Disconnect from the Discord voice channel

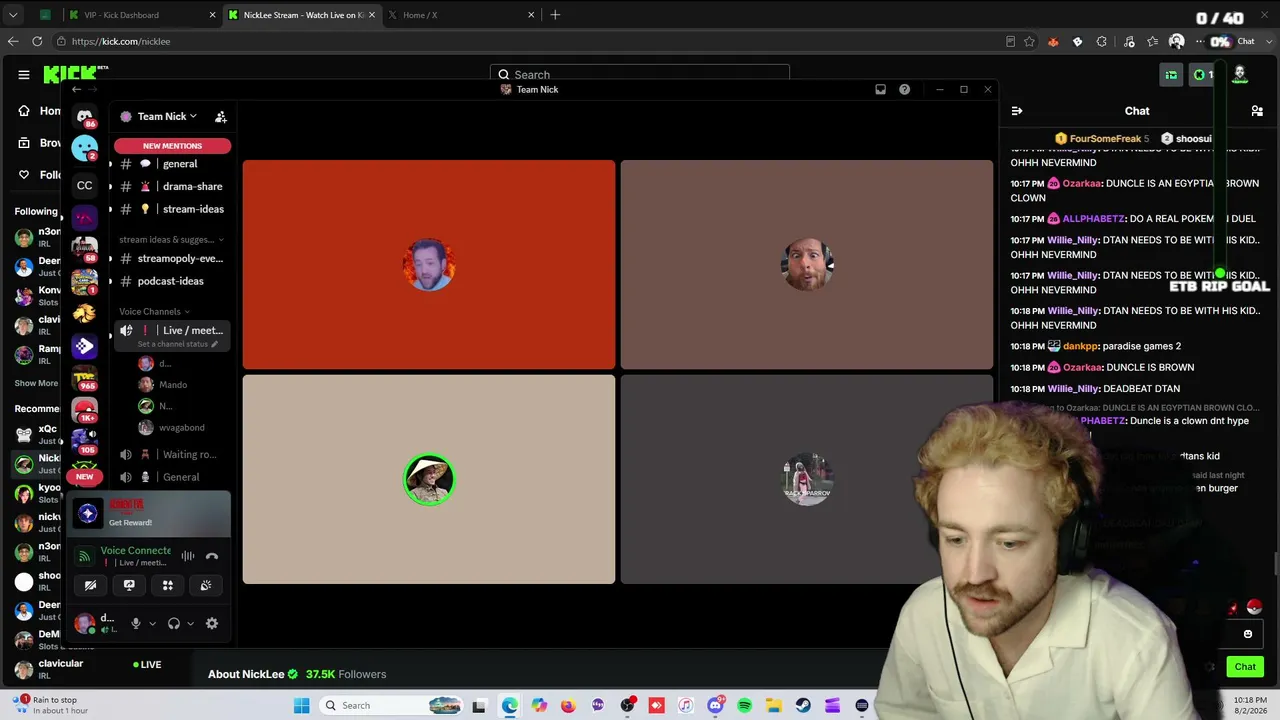click(212, 556)
